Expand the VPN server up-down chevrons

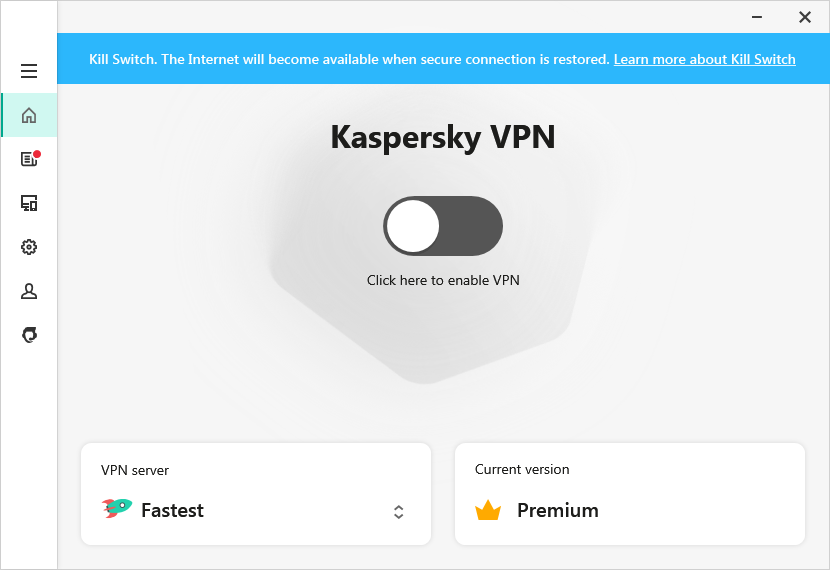[399, 512]
